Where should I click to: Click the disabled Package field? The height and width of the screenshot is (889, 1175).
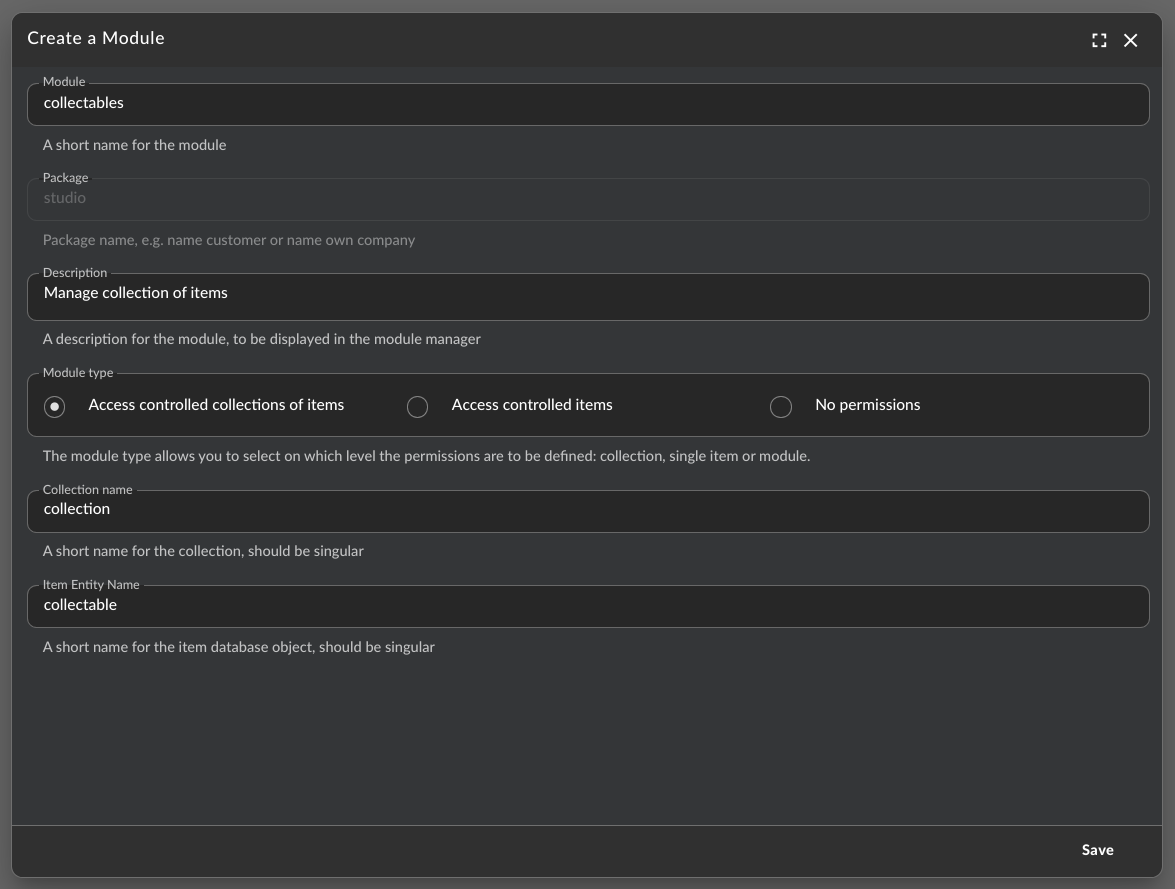pos(587,199)
